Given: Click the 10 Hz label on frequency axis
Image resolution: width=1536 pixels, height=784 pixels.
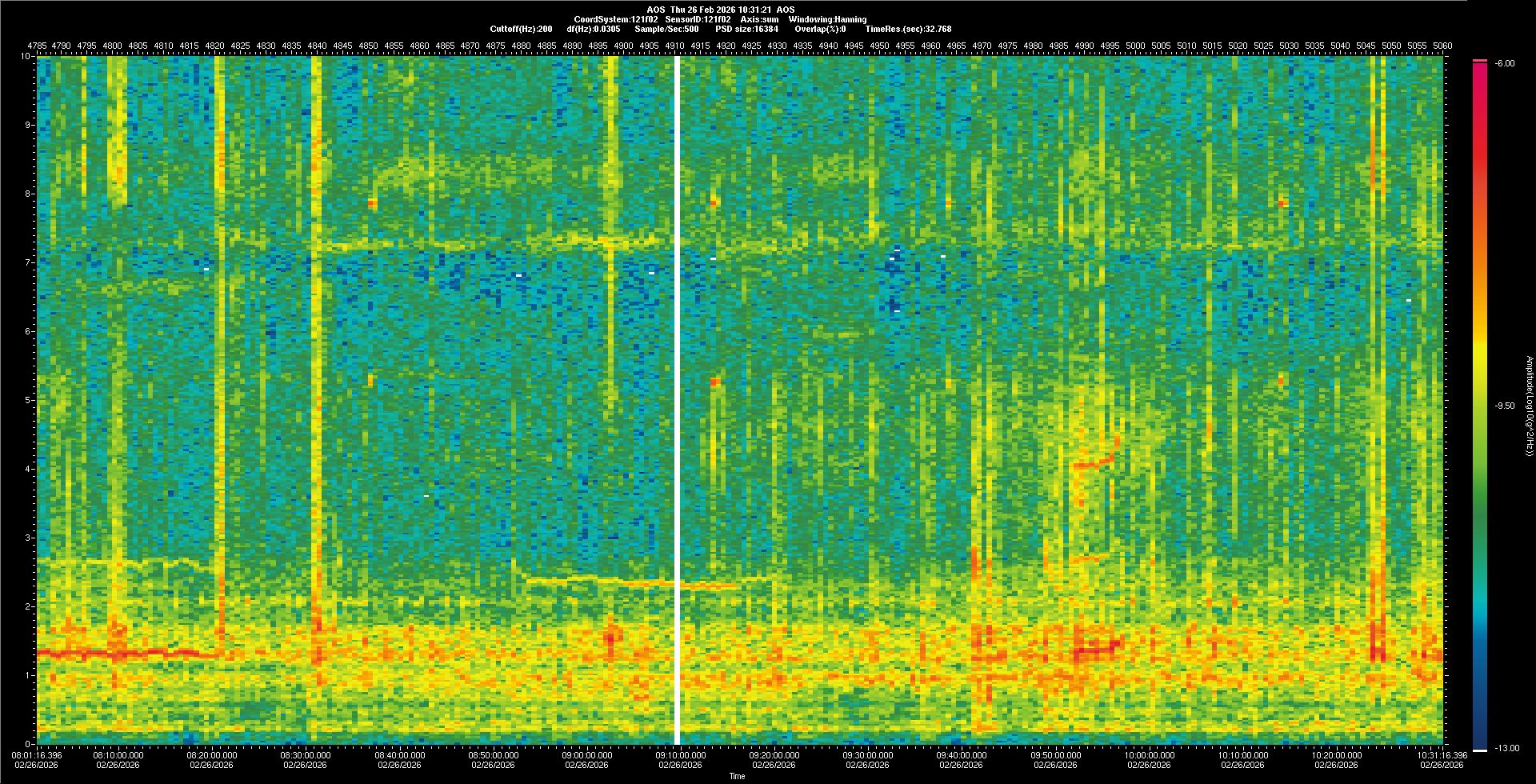Looking at the screenshot, I should pyautogui.click(x=26, y=56).
